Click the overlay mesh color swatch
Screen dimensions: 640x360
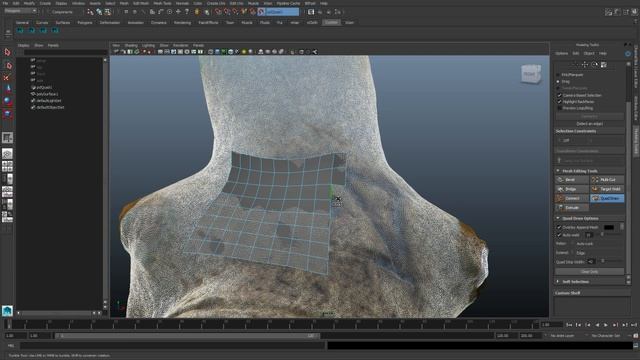(609, 227)
